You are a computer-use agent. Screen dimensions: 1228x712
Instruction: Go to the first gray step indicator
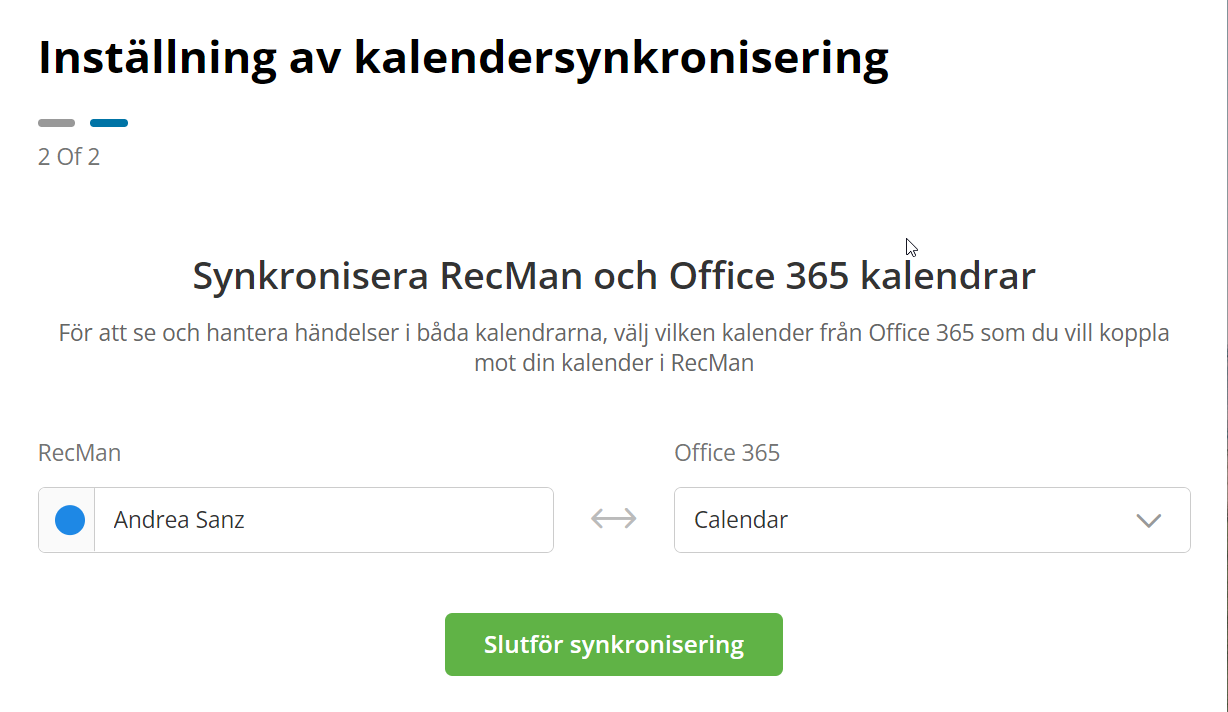click(x=56, y=123)
